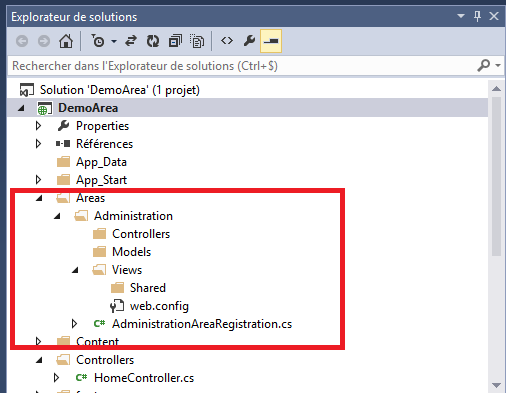
Task: Close the Solution Explorer panel
Action: click(494, 16)
